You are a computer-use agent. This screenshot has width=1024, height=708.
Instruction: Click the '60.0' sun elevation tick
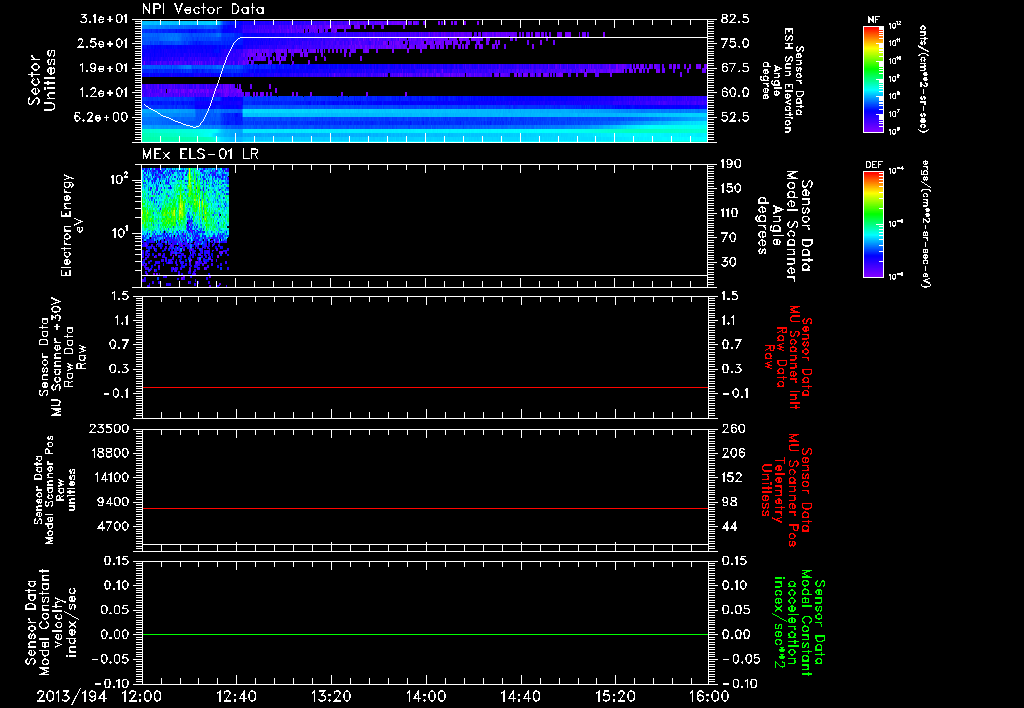click(735, 93)
